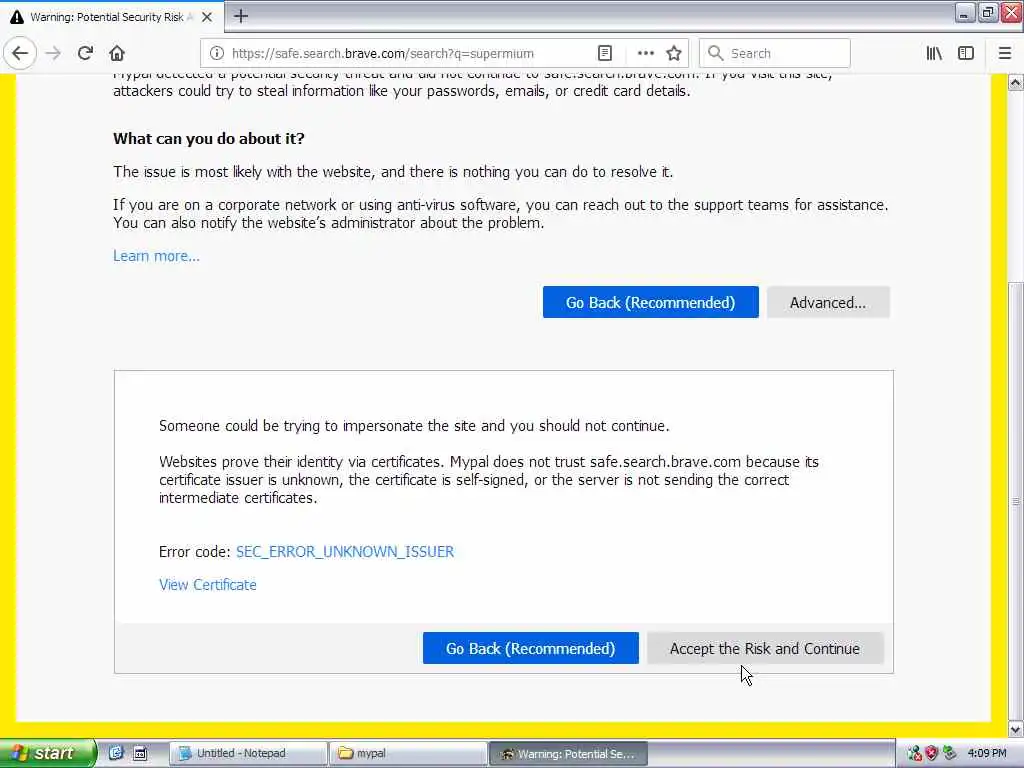
Task: Open a new tab with plus button
Action: pos(241,16)
